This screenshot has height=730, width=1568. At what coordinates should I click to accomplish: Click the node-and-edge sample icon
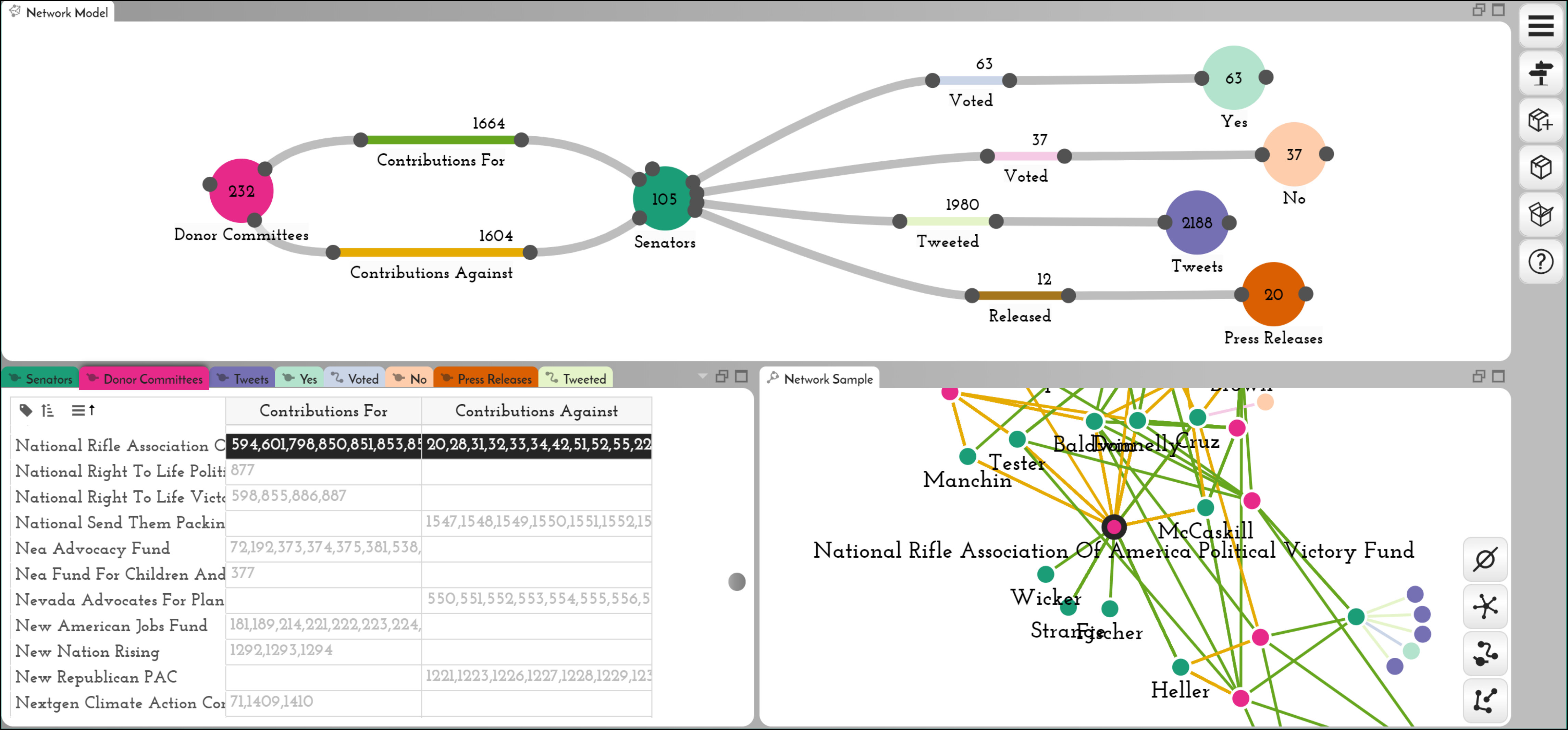(1485, 653)
